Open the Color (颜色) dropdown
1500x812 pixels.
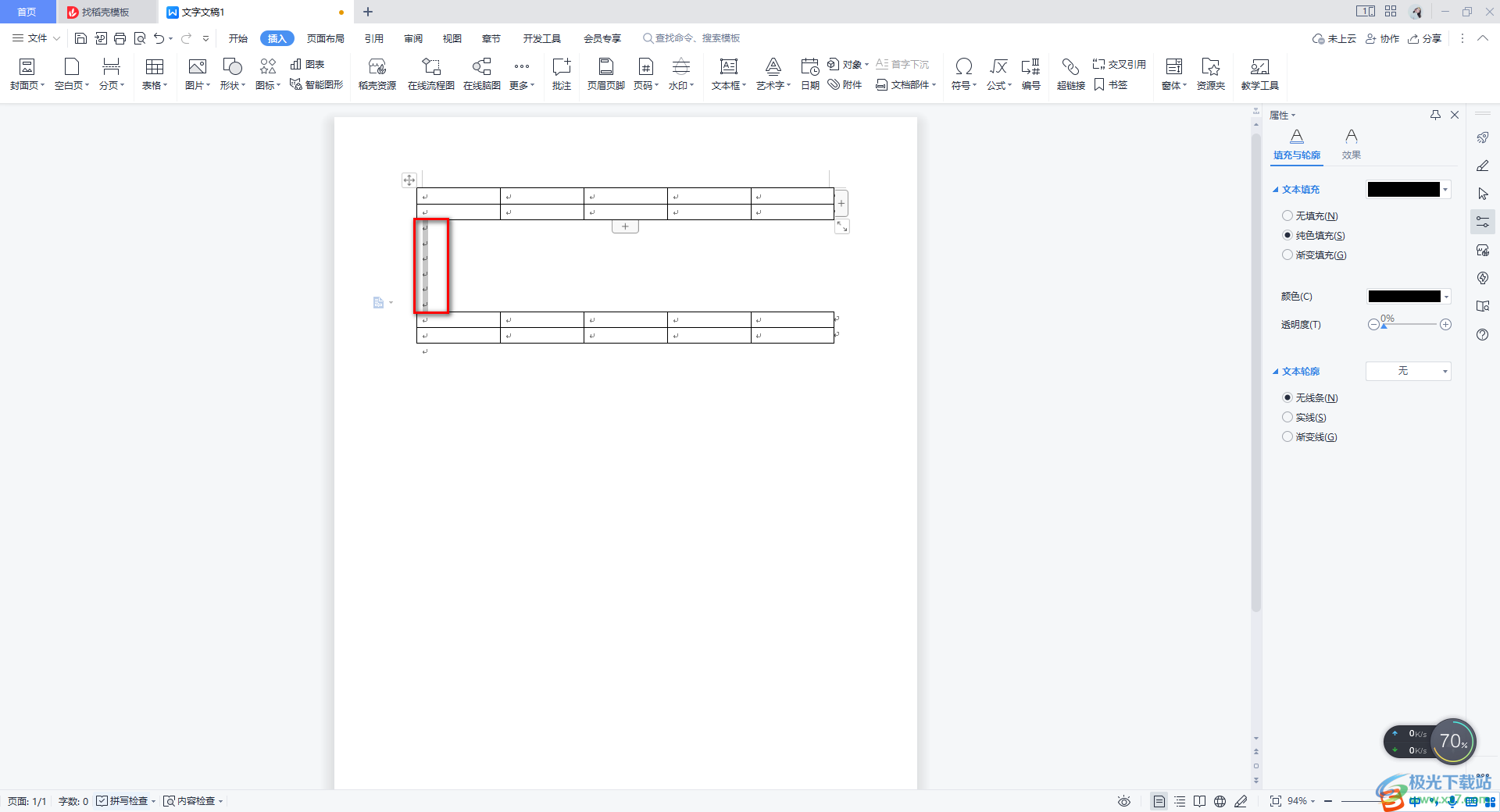[x=1447, y=297]
